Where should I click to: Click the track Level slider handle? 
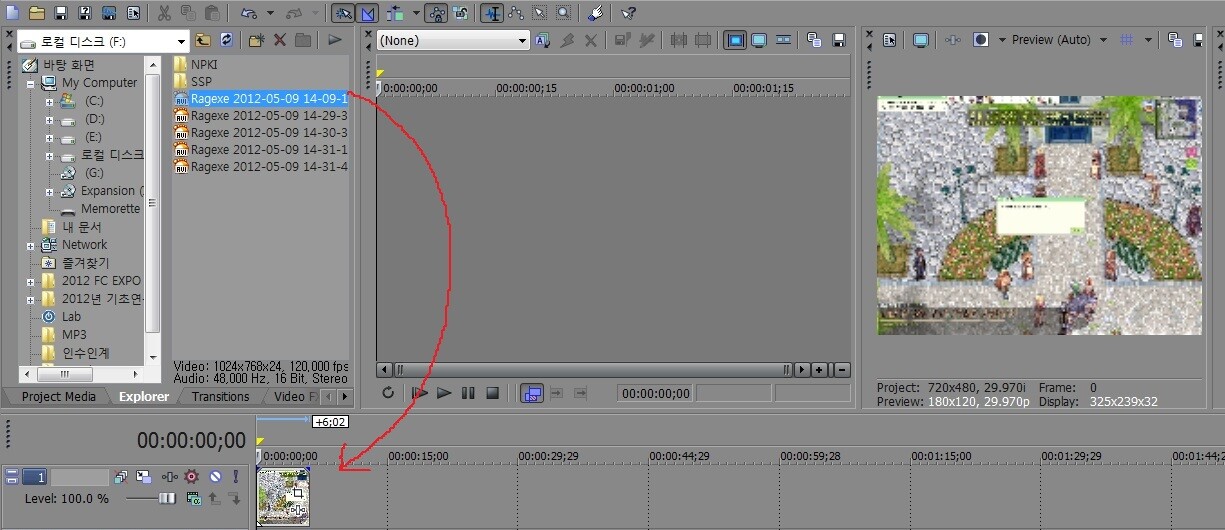click(x=167, y=498)
